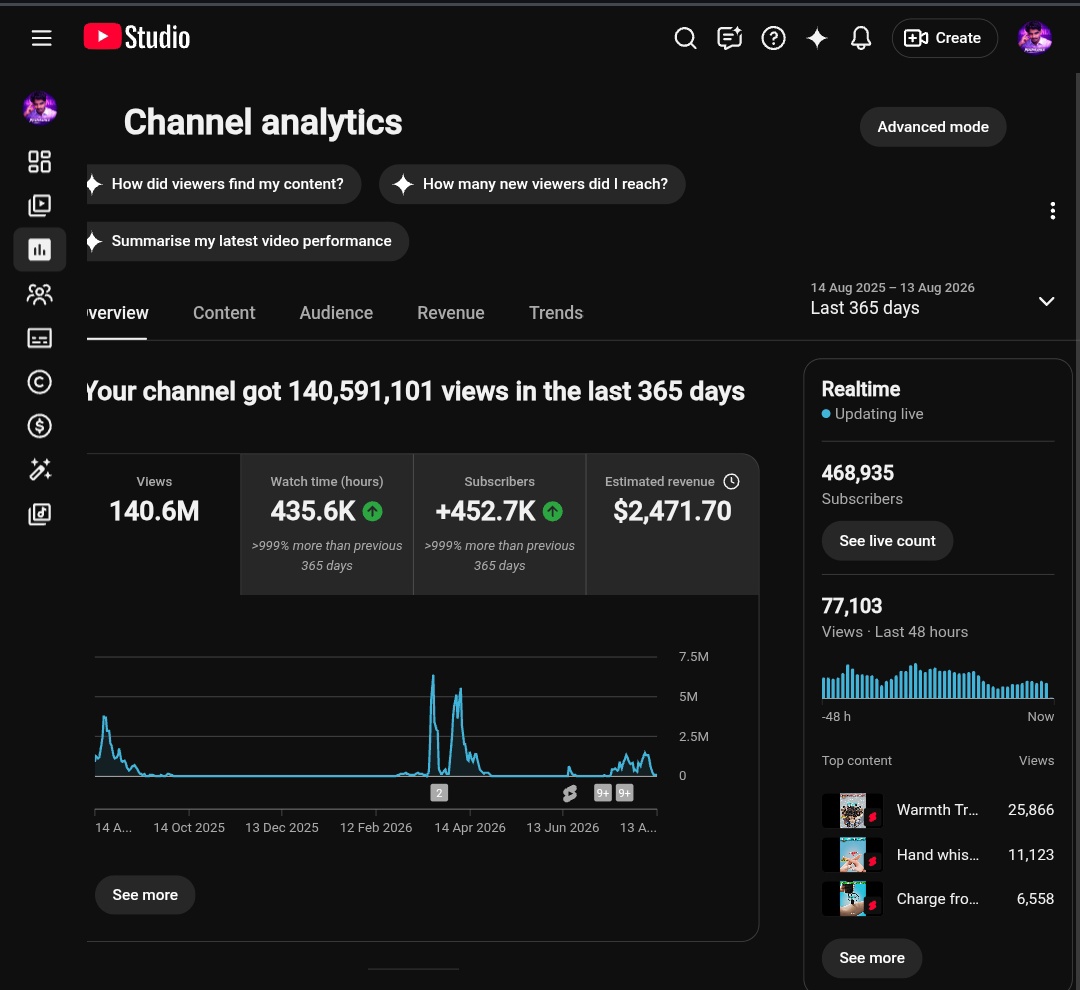
Task: Click the Create button
Action: tap(944, 38)
